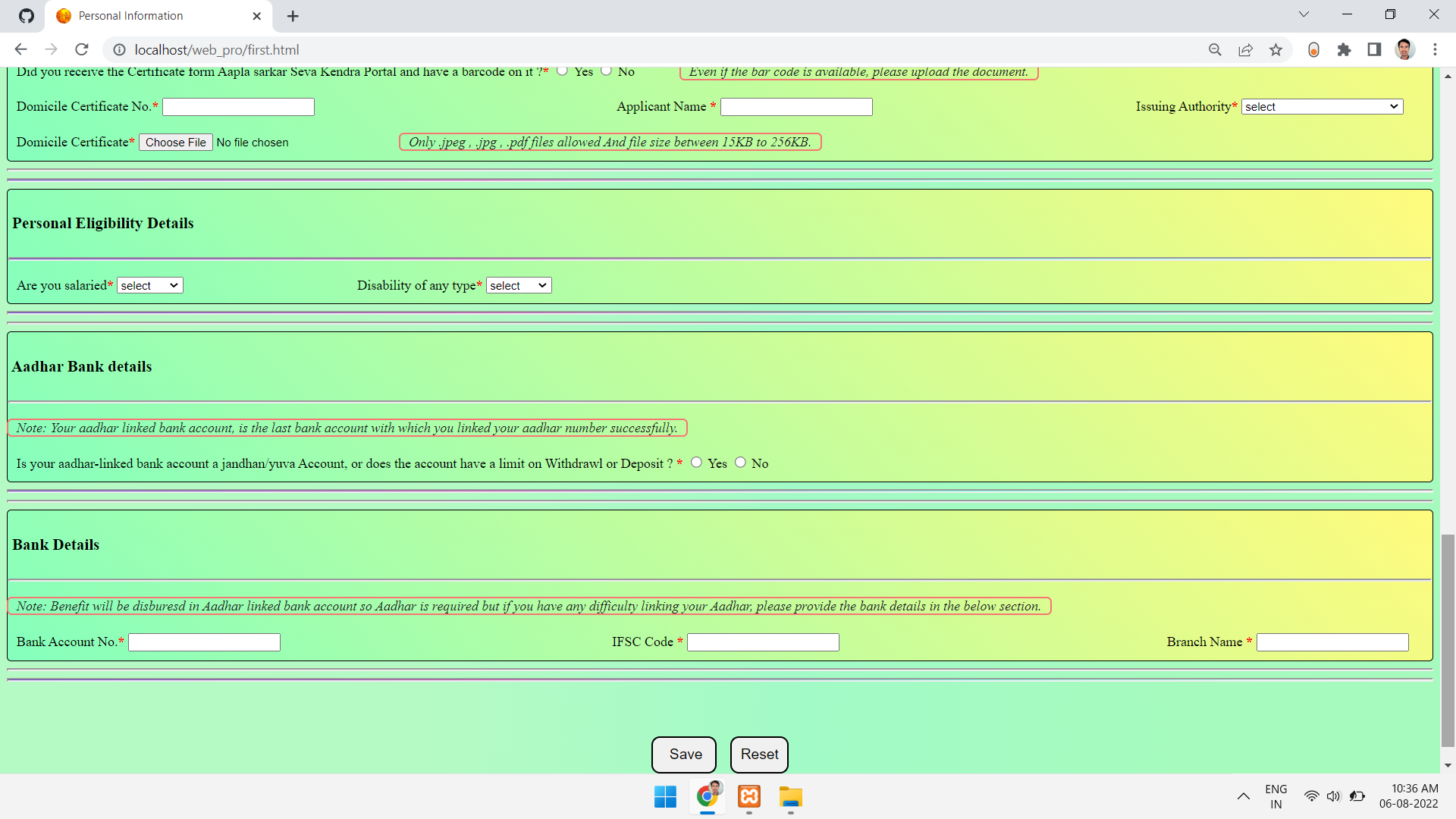Click the Branch Name input field

(1332, 642)
